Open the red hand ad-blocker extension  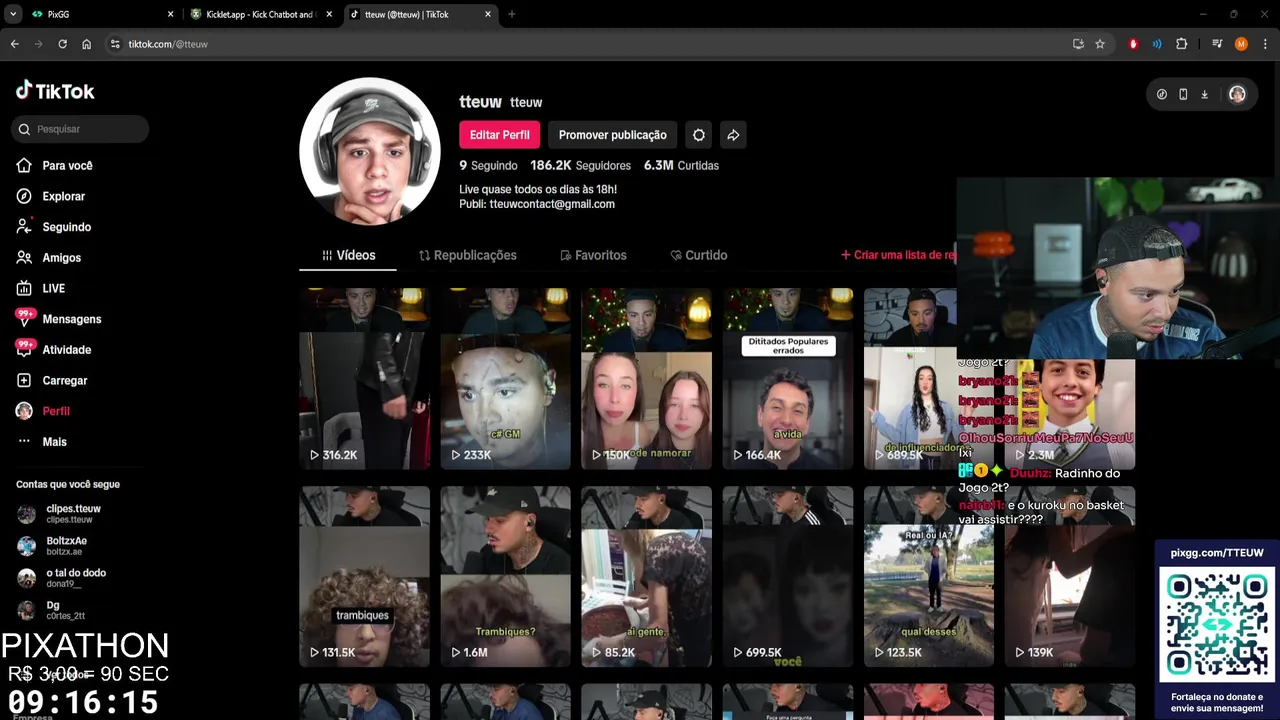[x=1133, y=44]
